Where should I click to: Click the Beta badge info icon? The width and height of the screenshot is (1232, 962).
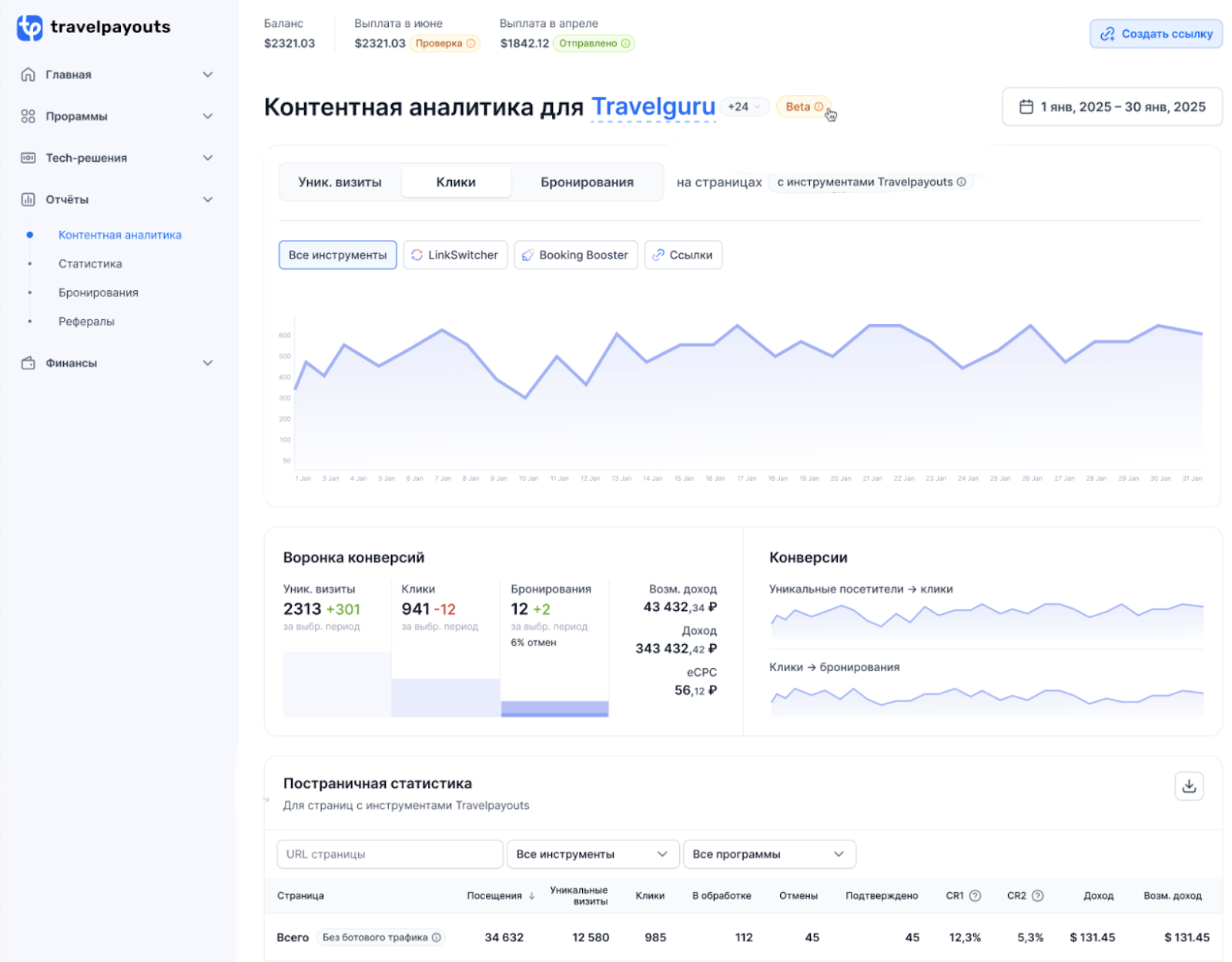819,107
